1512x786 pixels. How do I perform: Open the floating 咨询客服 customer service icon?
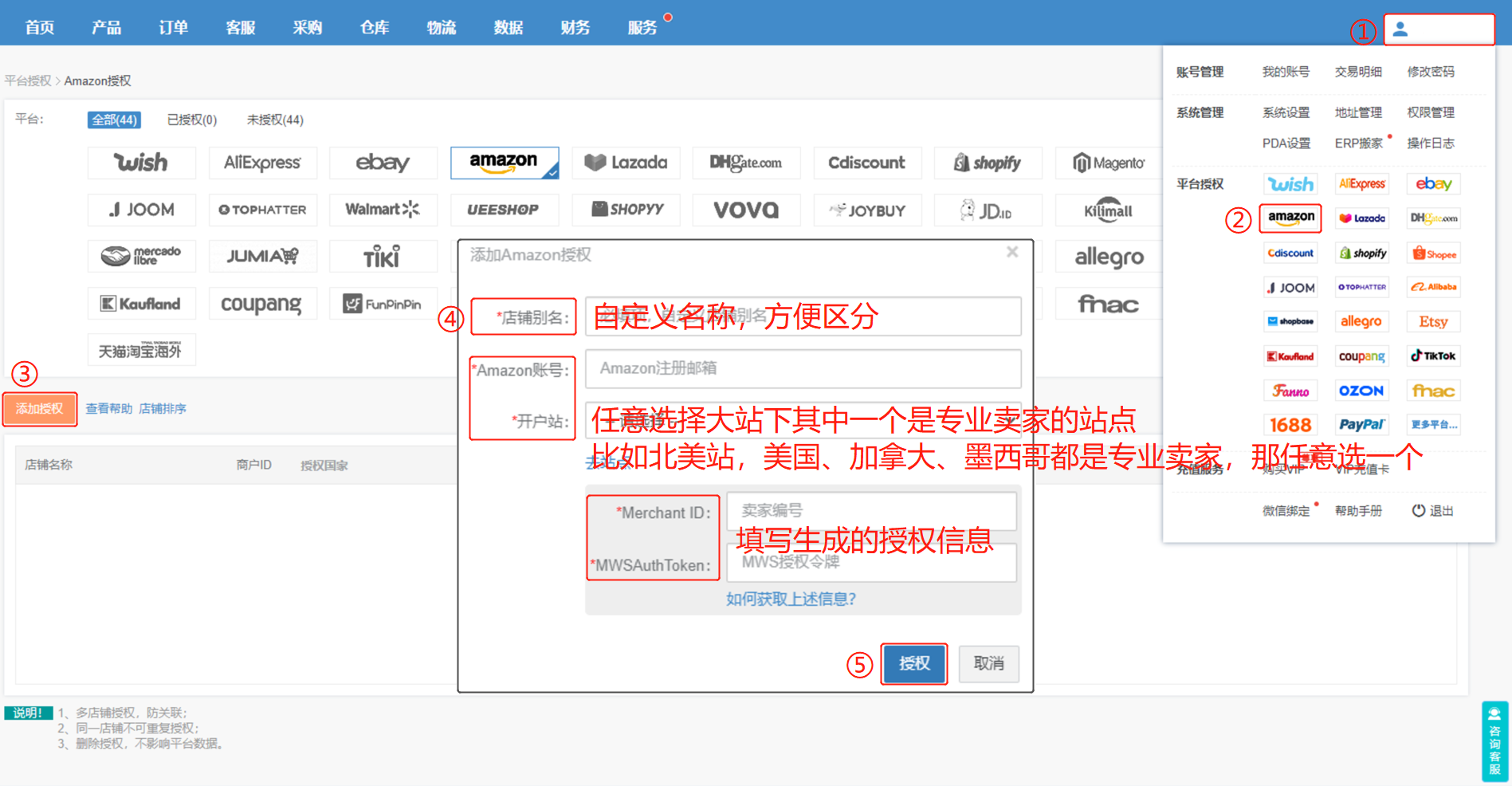(1494, 741)
